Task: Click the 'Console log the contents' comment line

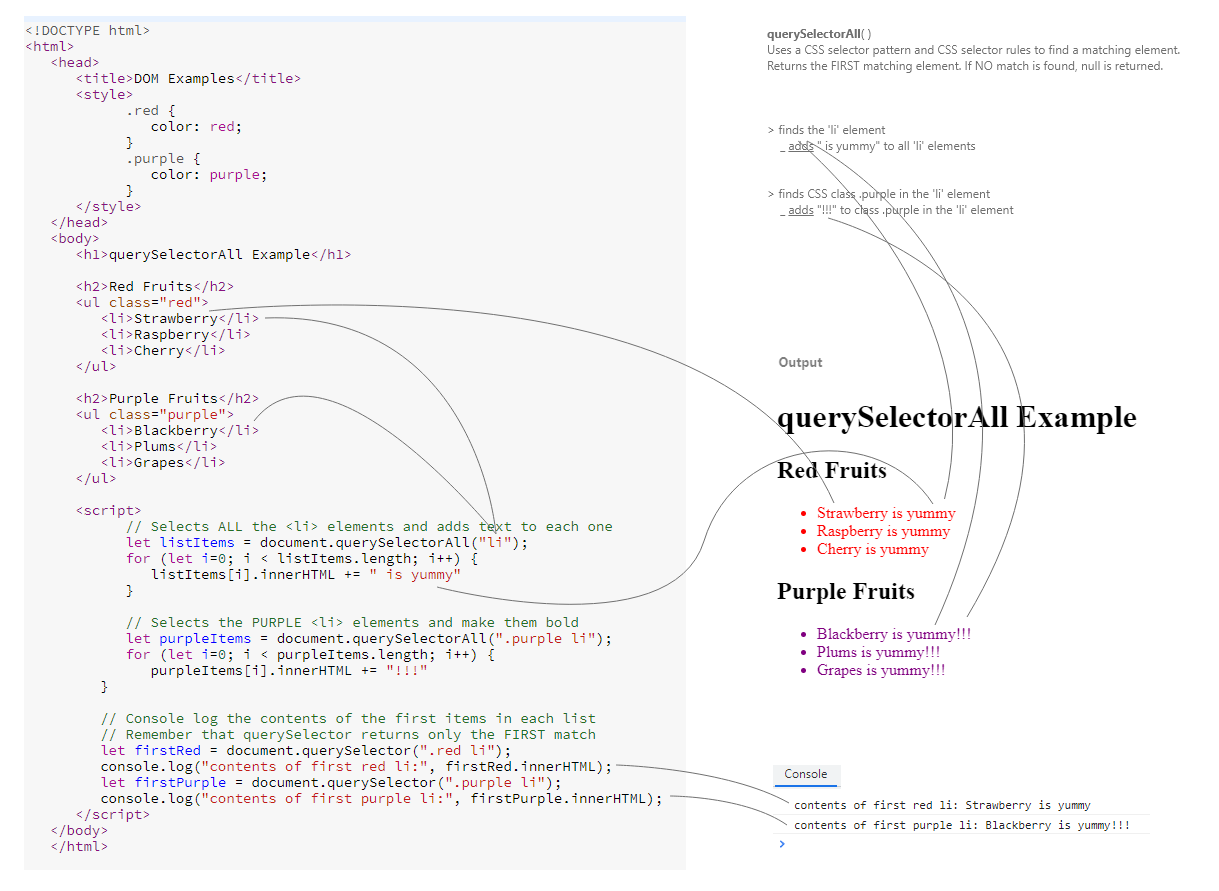Action: [x=348, y=718]
